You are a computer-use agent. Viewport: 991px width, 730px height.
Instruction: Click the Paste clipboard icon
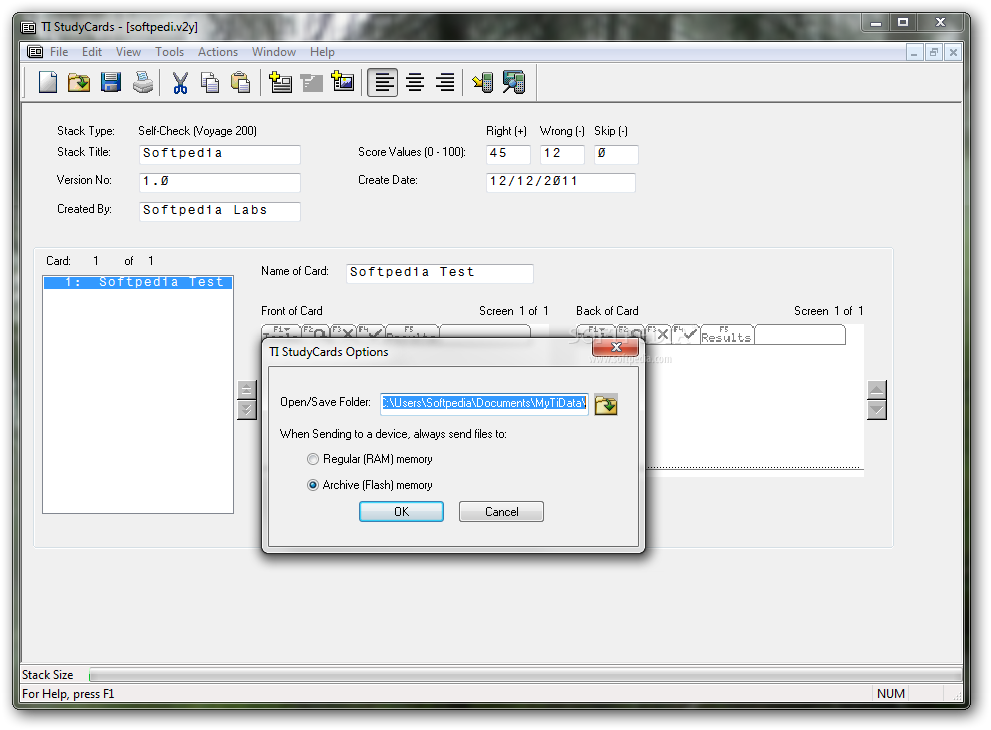pyautogui.click(x=240, y=82)
